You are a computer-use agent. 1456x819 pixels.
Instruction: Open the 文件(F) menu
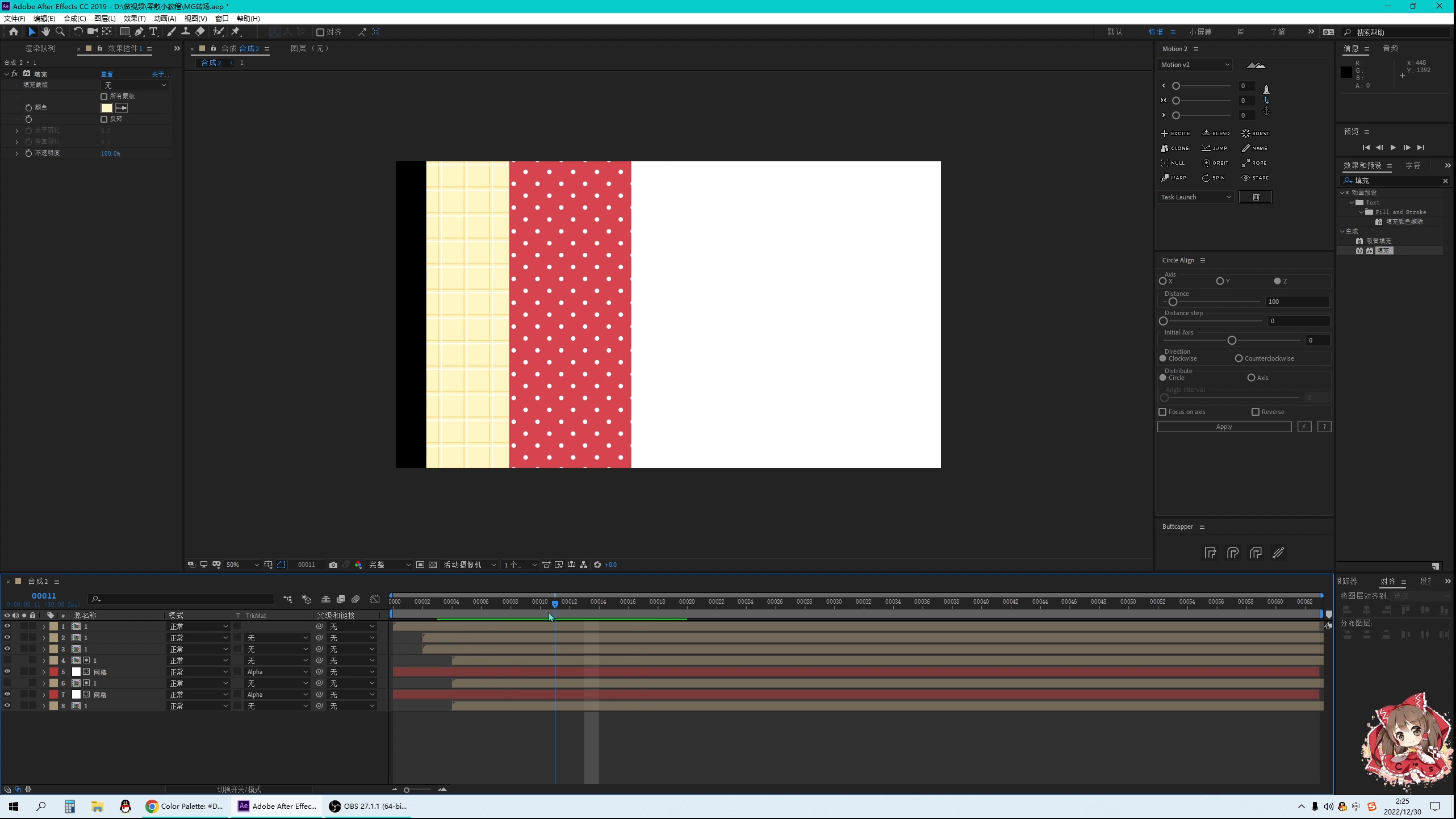tap(15, 19)
